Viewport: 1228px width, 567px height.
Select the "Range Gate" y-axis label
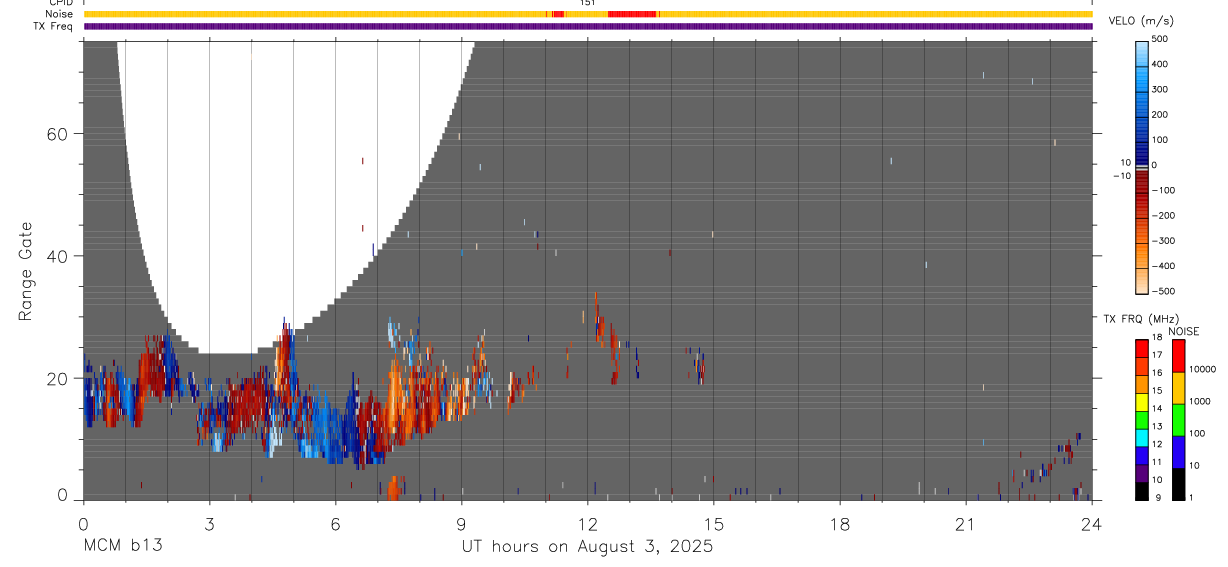coord(25,272)
